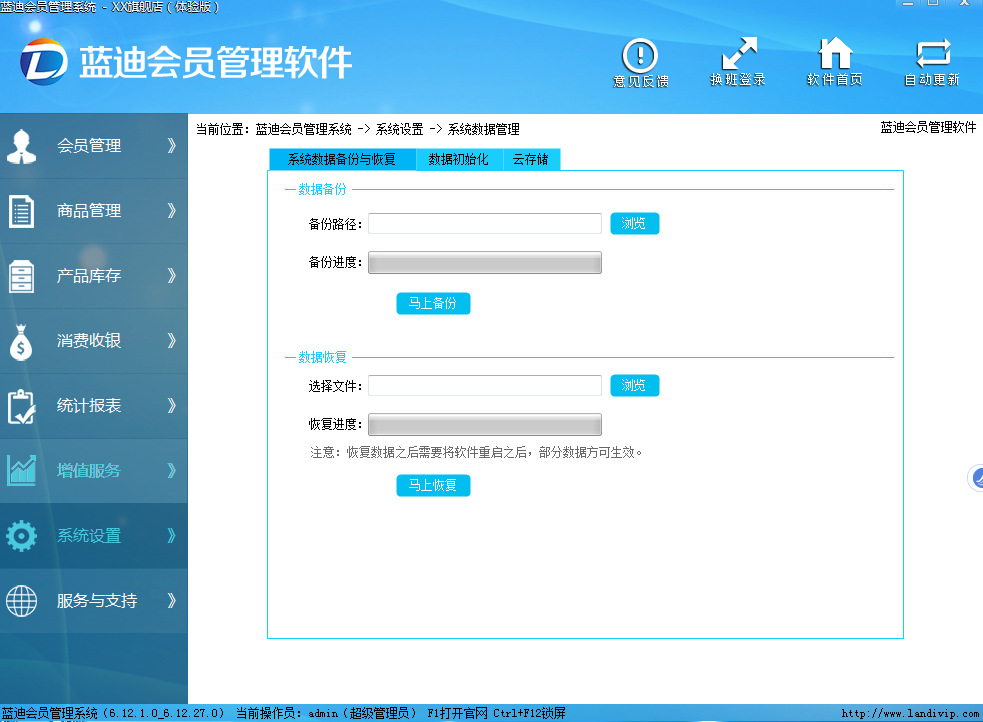
Task: Click the 服务与支持 globe icon
Action: click(x=21, y=601)
